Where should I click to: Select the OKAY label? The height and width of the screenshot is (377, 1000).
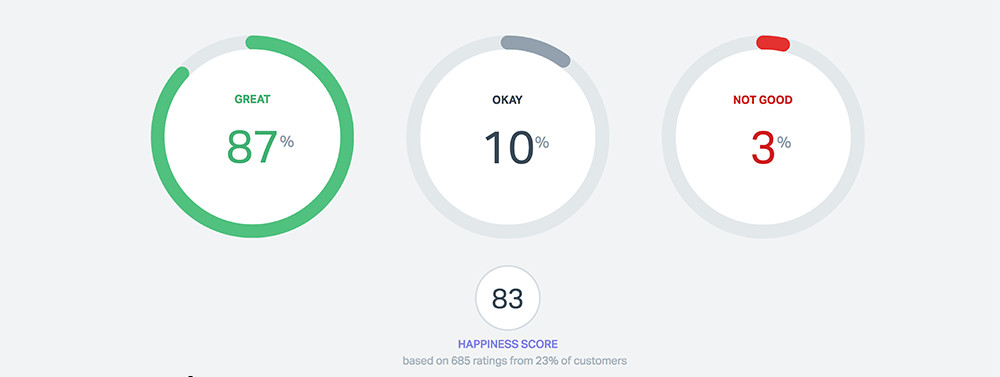tap(507, 100)
